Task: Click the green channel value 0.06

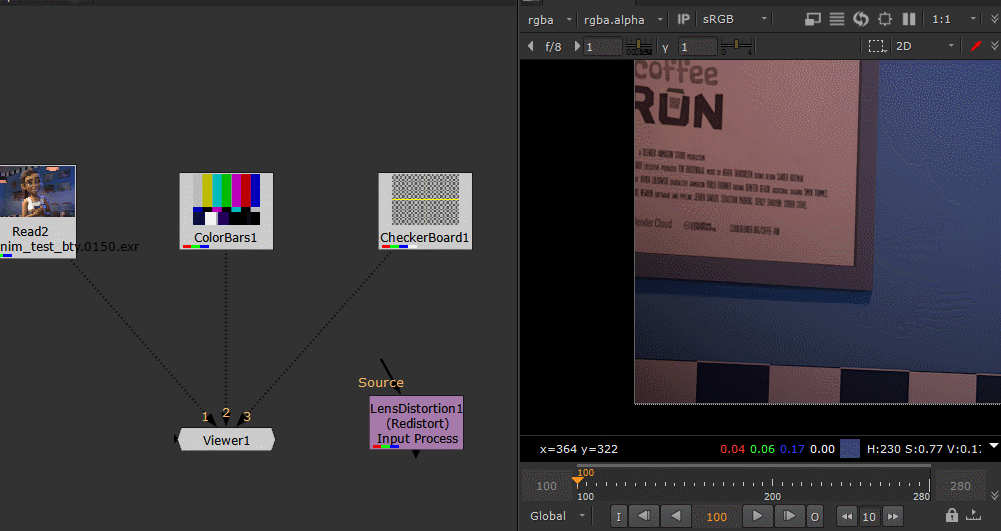Action: click(x=762, y=449)
